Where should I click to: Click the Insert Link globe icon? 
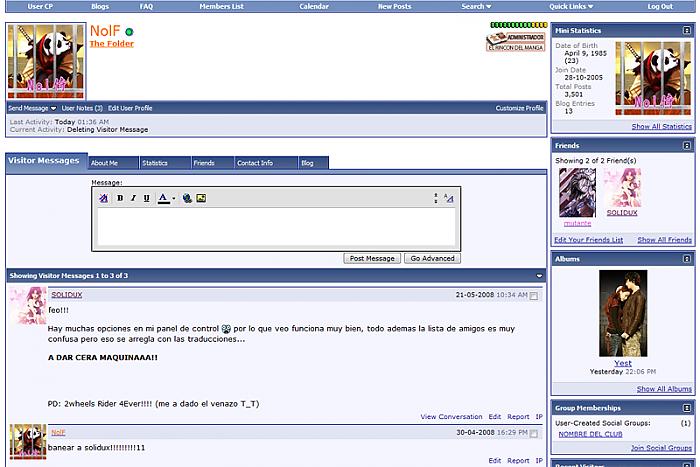pyautogui.click(x=187, y=198)
